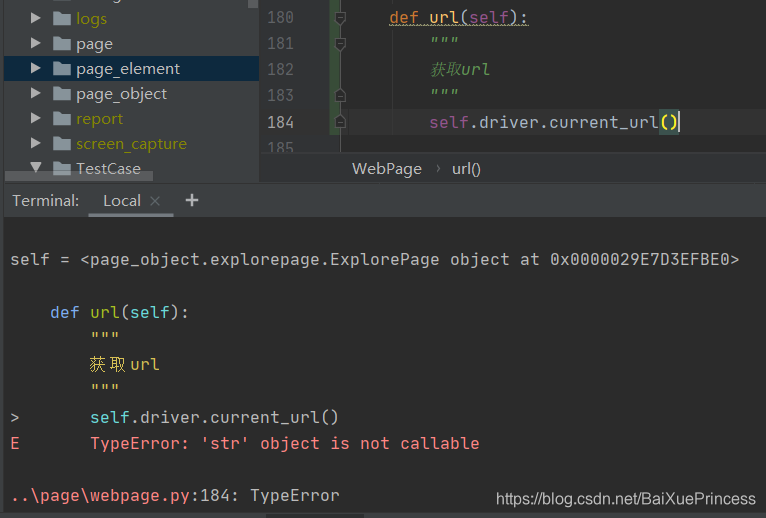Click 'def url(self):' in the editor

(x=458, y=18)
